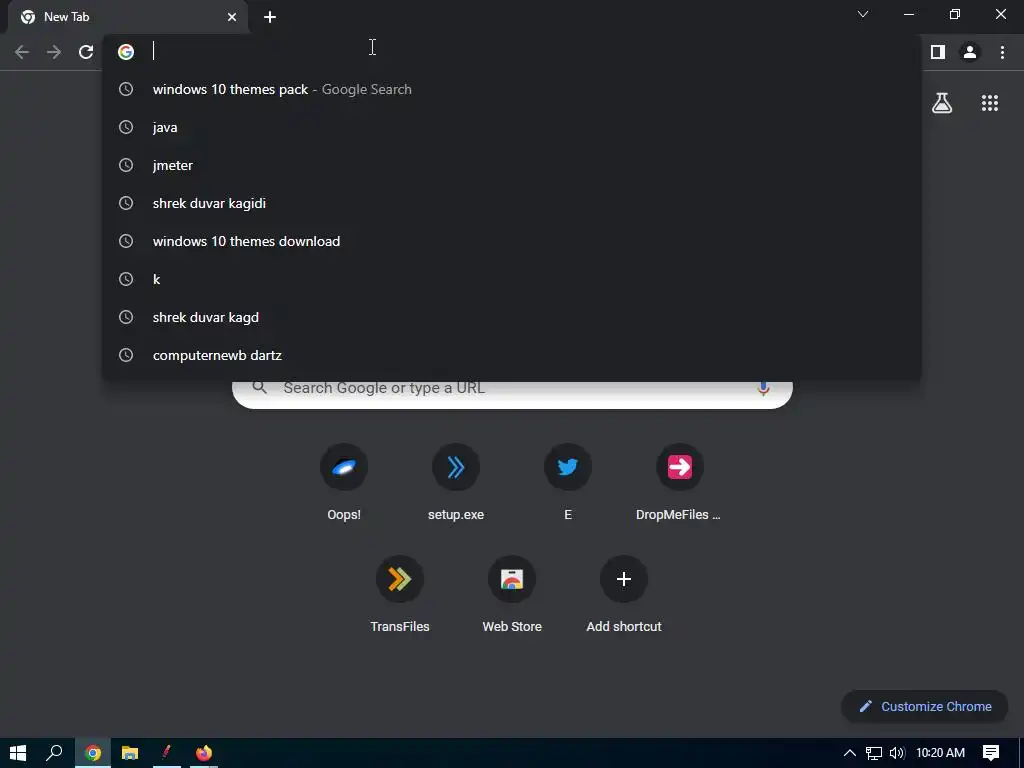
Task: Close the New Tab tab
Action: coord(232,17)
